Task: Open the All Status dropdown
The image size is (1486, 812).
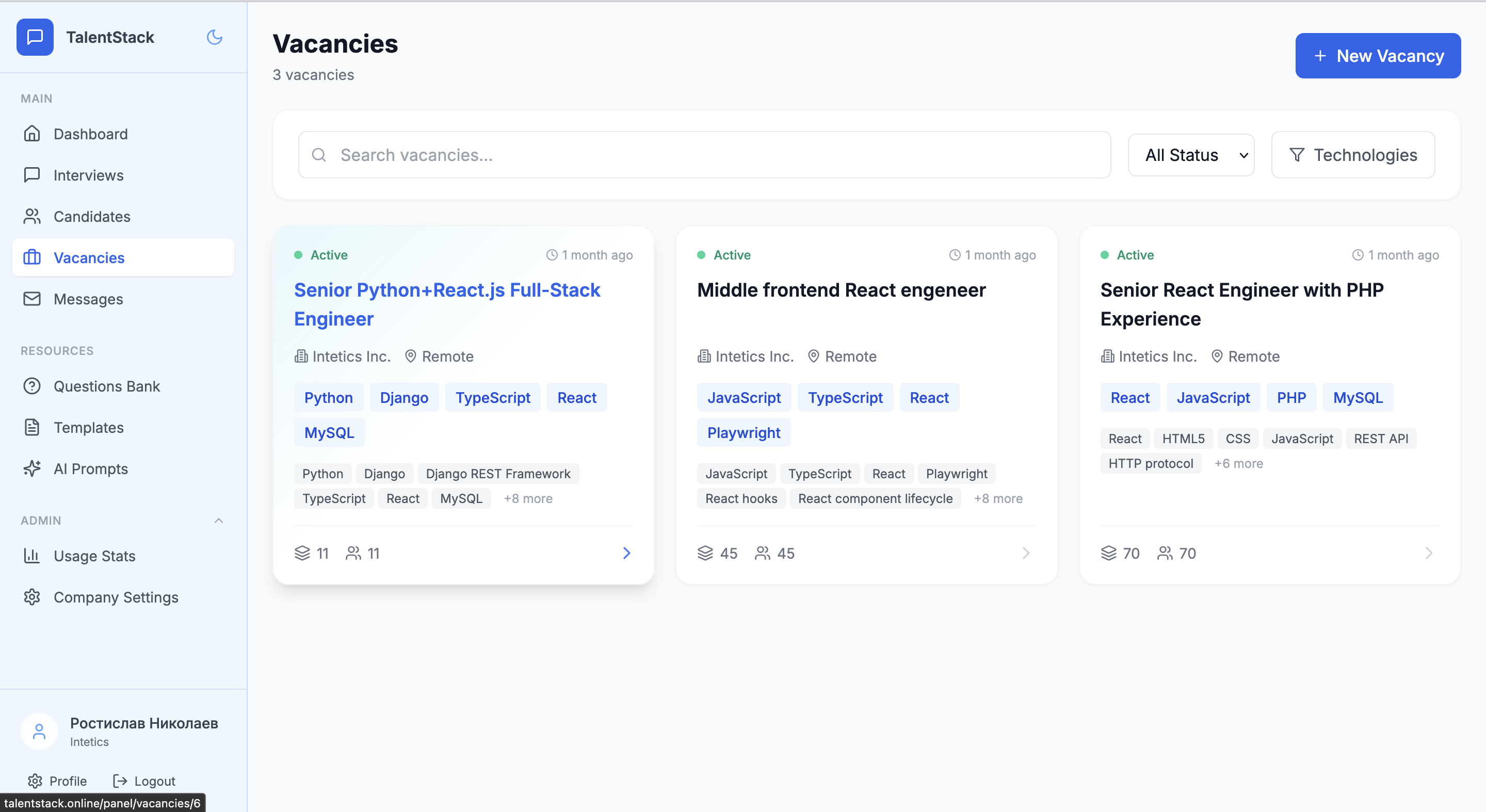Action: click(x=1191, y=155)
